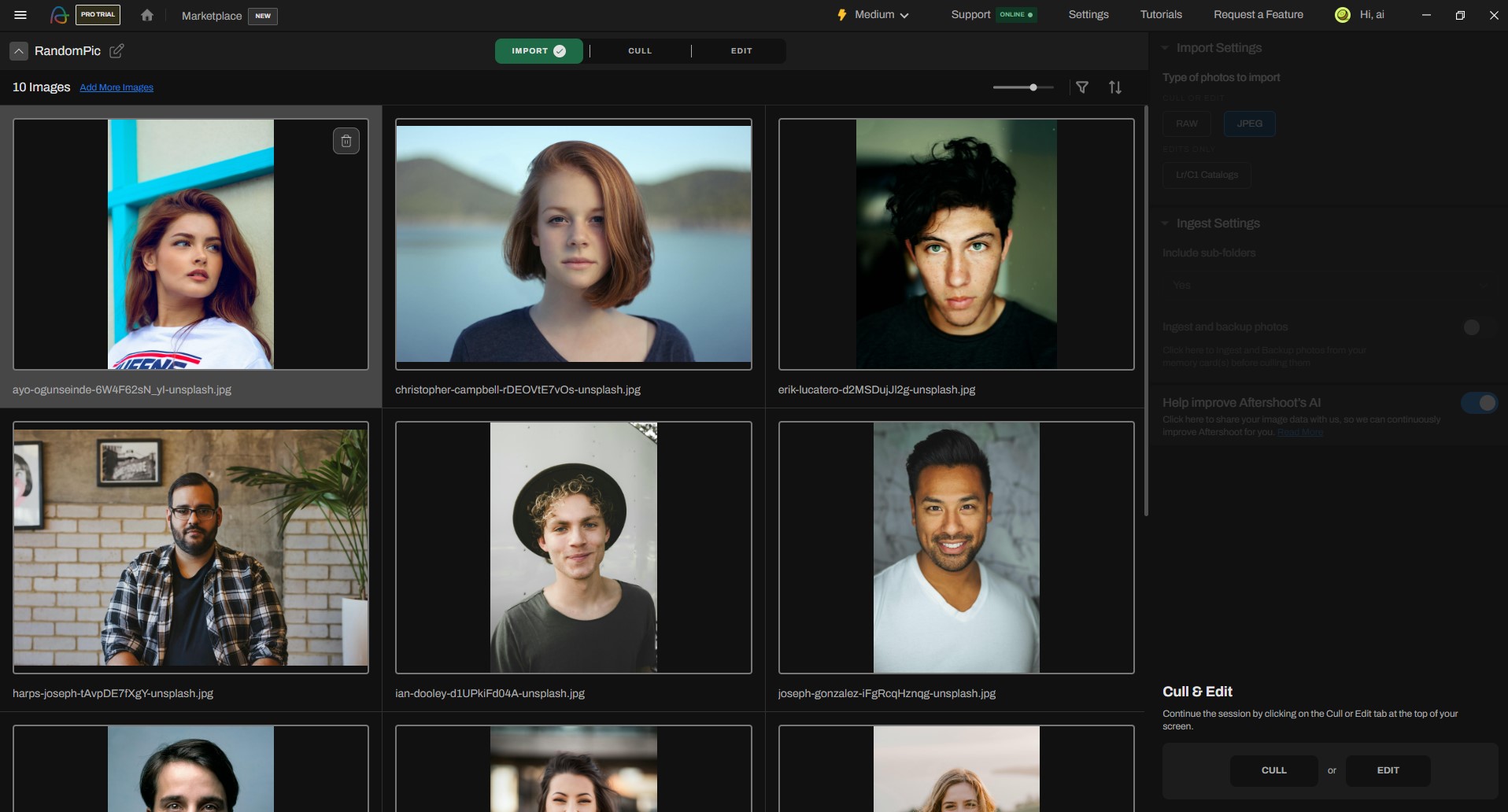Click the lightning bolt performance icon
The width and height of the screenshot is (1508, 812).
[x=842, y=15]
